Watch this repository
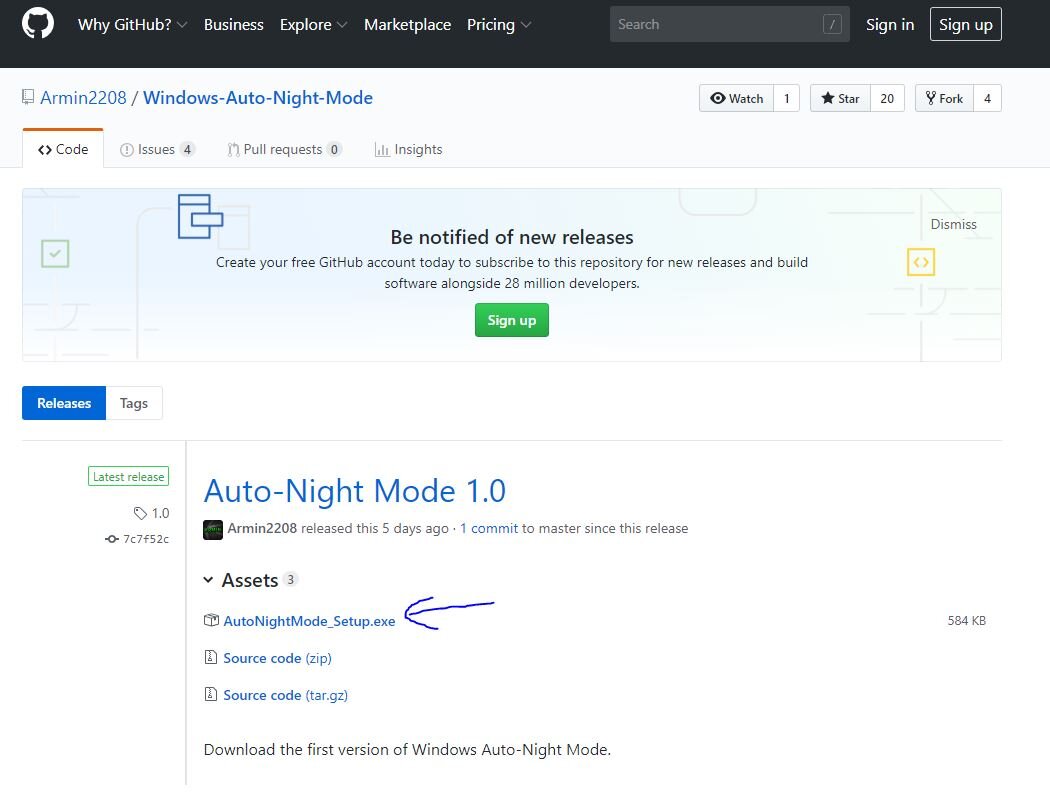The image size is (1050, 811). click(736, 98)
